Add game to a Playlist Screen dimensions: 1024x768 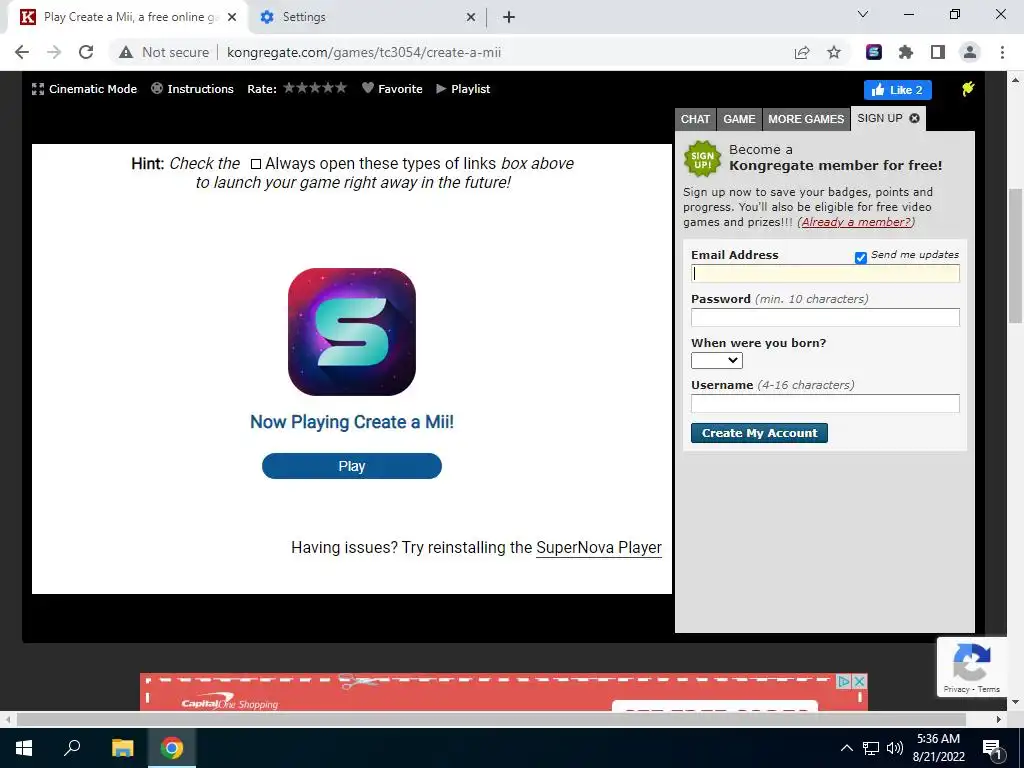click(x=463, y=89)
